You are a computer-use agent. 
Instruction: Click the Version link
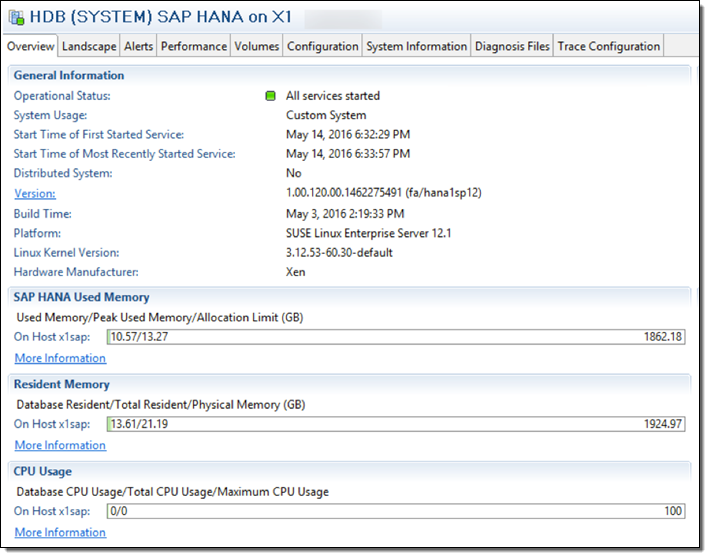click(34, 193)
